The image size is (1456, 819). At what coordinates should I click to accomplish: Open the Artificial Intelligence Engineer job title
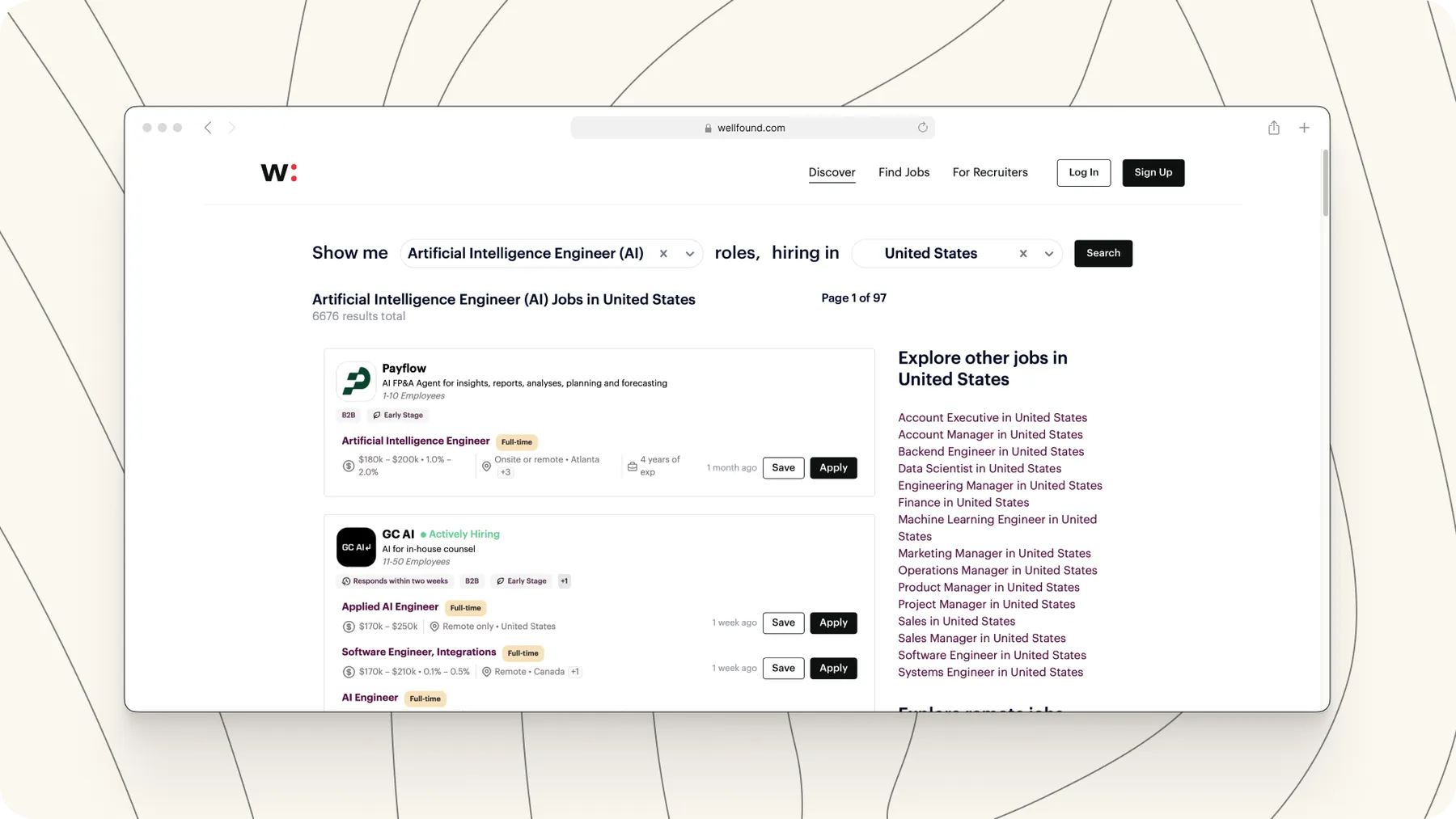tap(415, 441)
